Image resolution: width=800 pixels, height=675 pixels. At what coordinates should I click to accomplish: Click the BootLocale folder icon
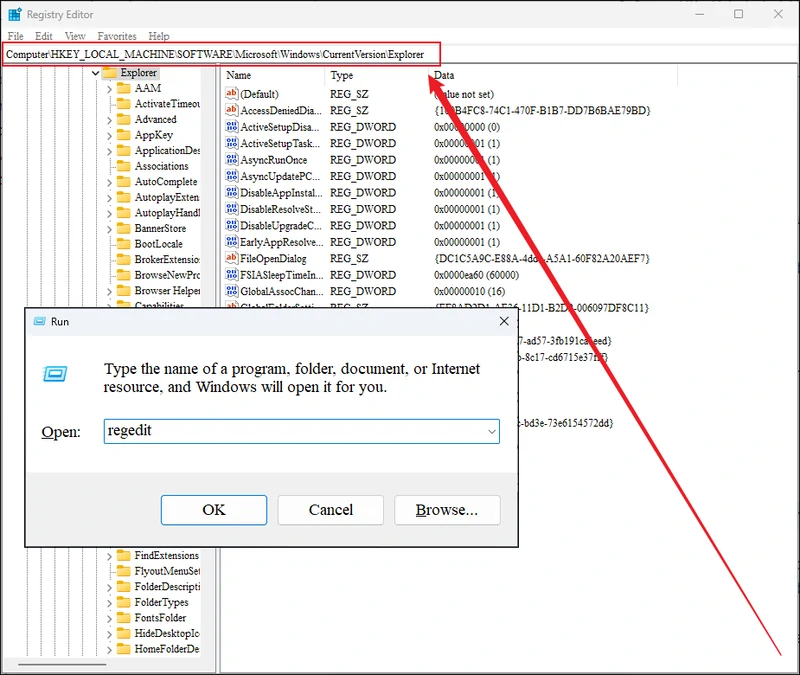tap(123, 244)
